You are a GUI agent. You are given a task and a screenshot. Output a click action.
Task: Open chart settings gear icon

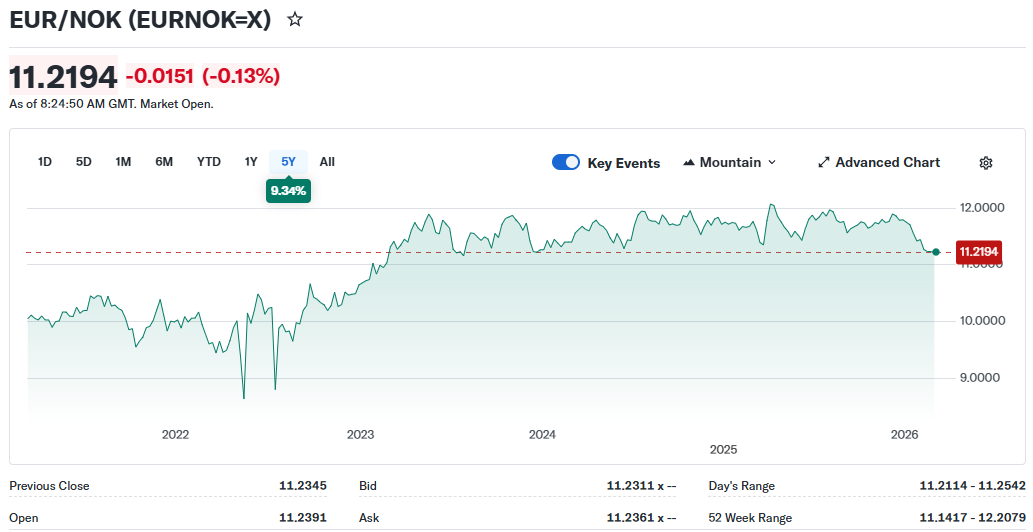[x=985, y=163]
